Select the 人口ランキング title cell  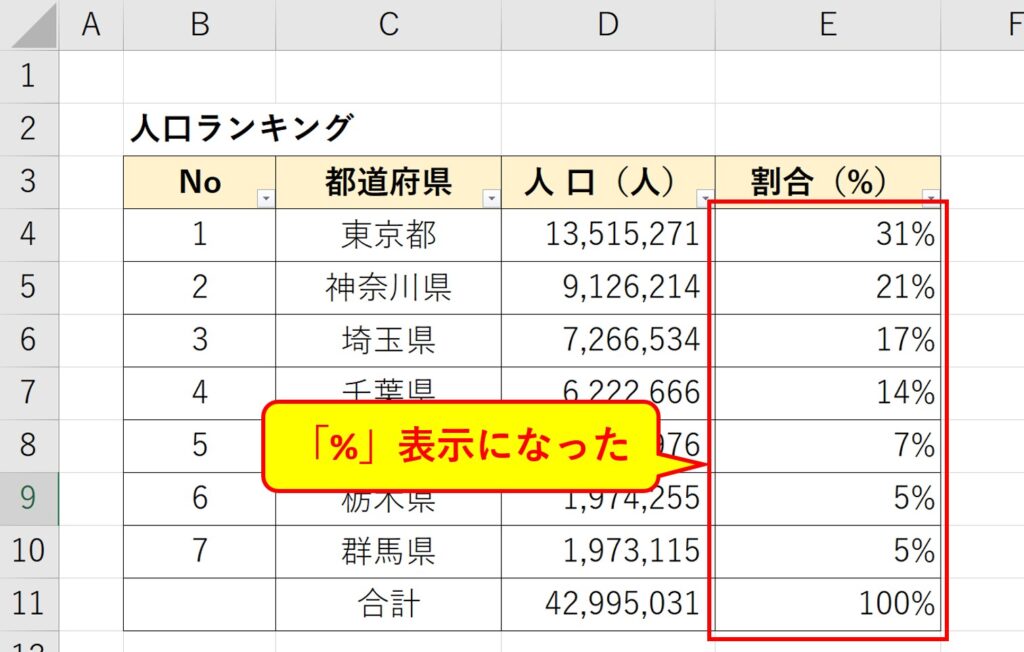pos(198,128)
